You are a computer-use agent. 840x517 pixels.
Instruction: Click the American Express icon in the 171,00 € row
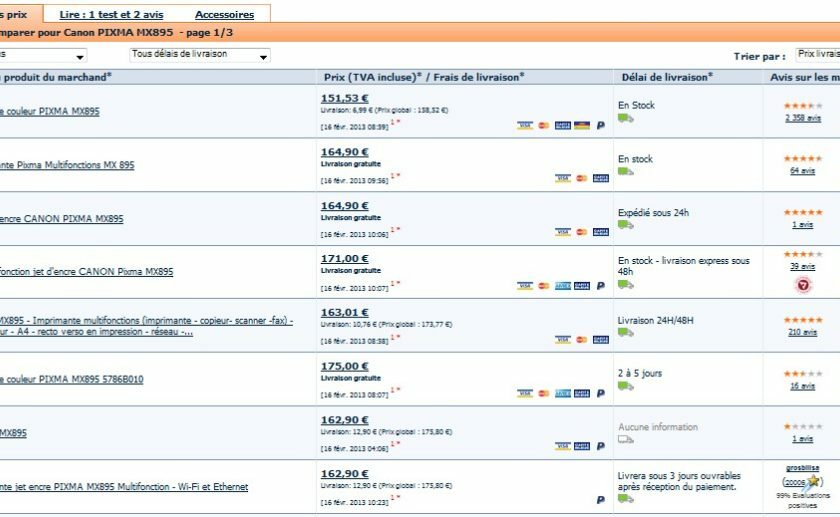click(x=562, y=286)
